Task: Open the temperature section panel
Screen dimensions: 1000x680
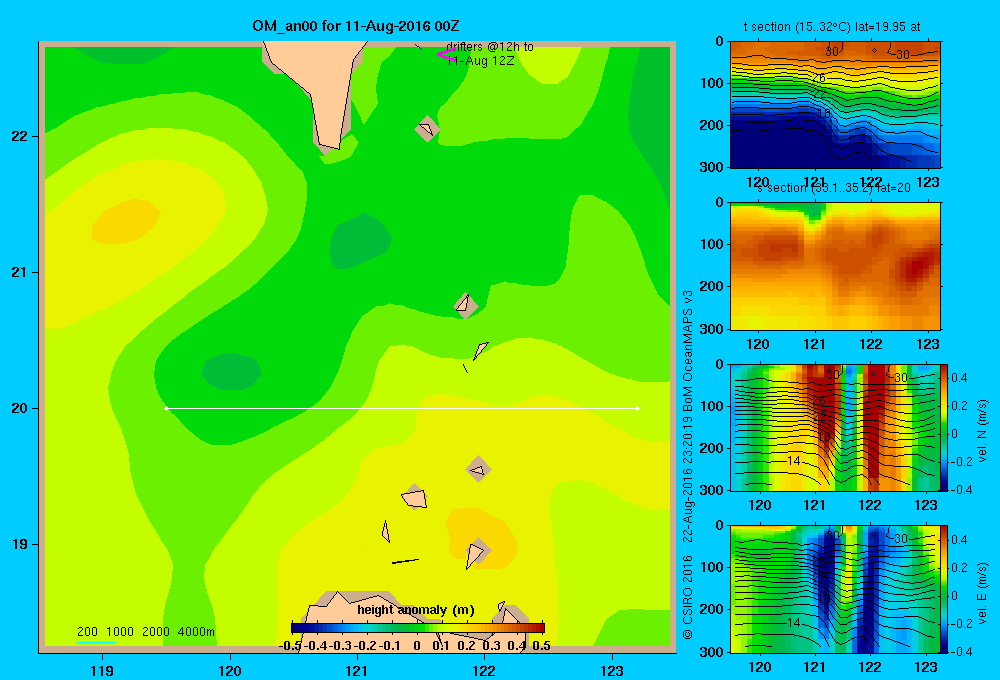Action: [835, 105]
